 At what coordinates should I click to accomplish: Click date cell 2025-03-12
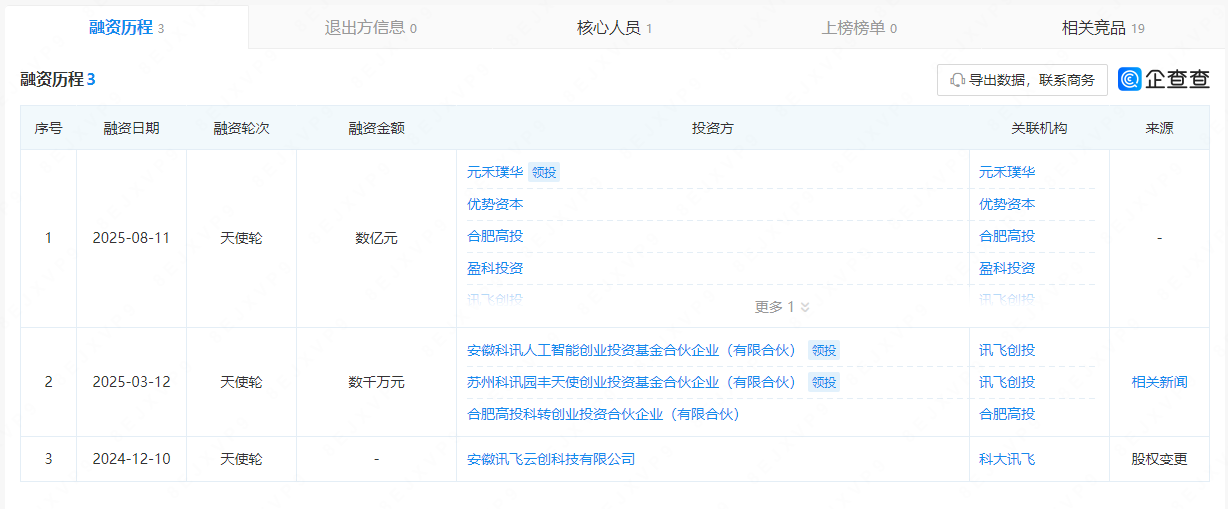click(131, 382)
